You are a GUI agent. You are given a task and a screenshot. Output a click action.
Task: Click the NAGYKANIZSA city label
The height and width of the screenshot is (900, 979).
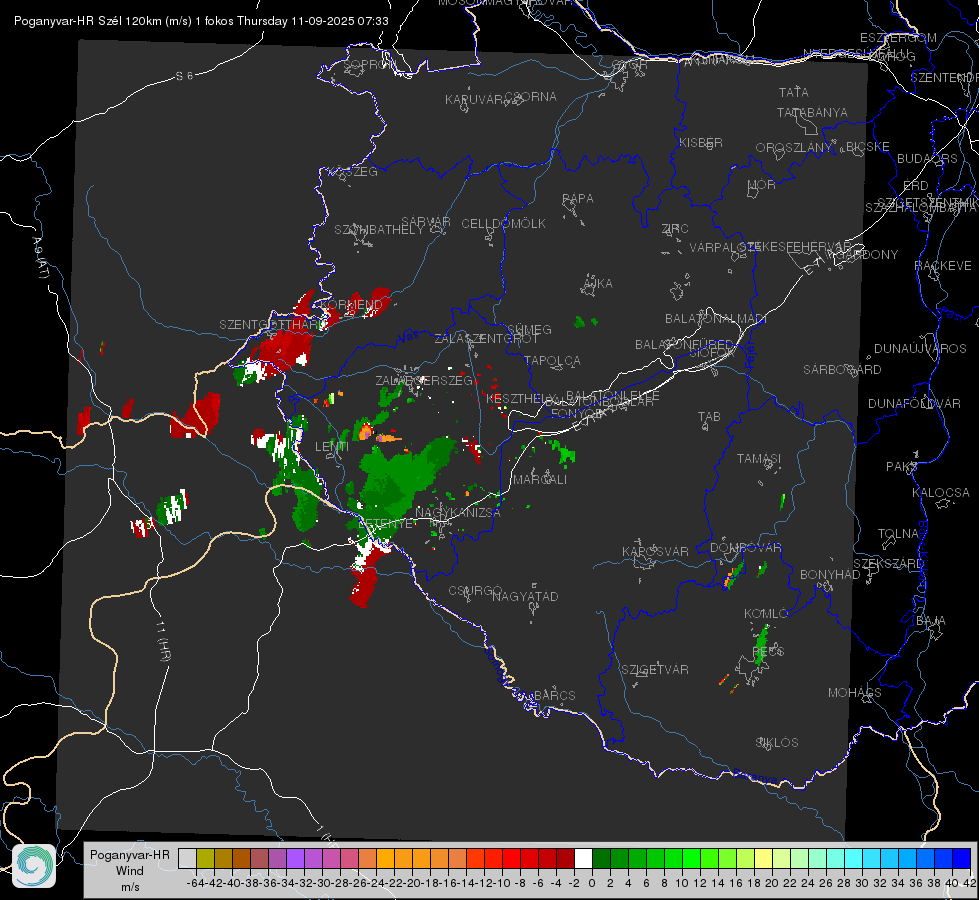(458, 513)
